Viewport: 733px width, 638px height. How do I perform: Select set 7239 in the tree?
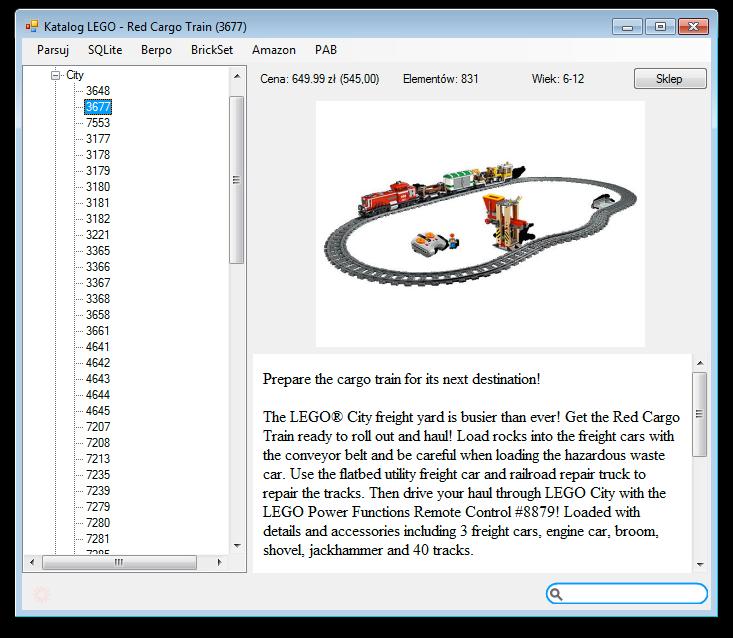tap(98, 491)
